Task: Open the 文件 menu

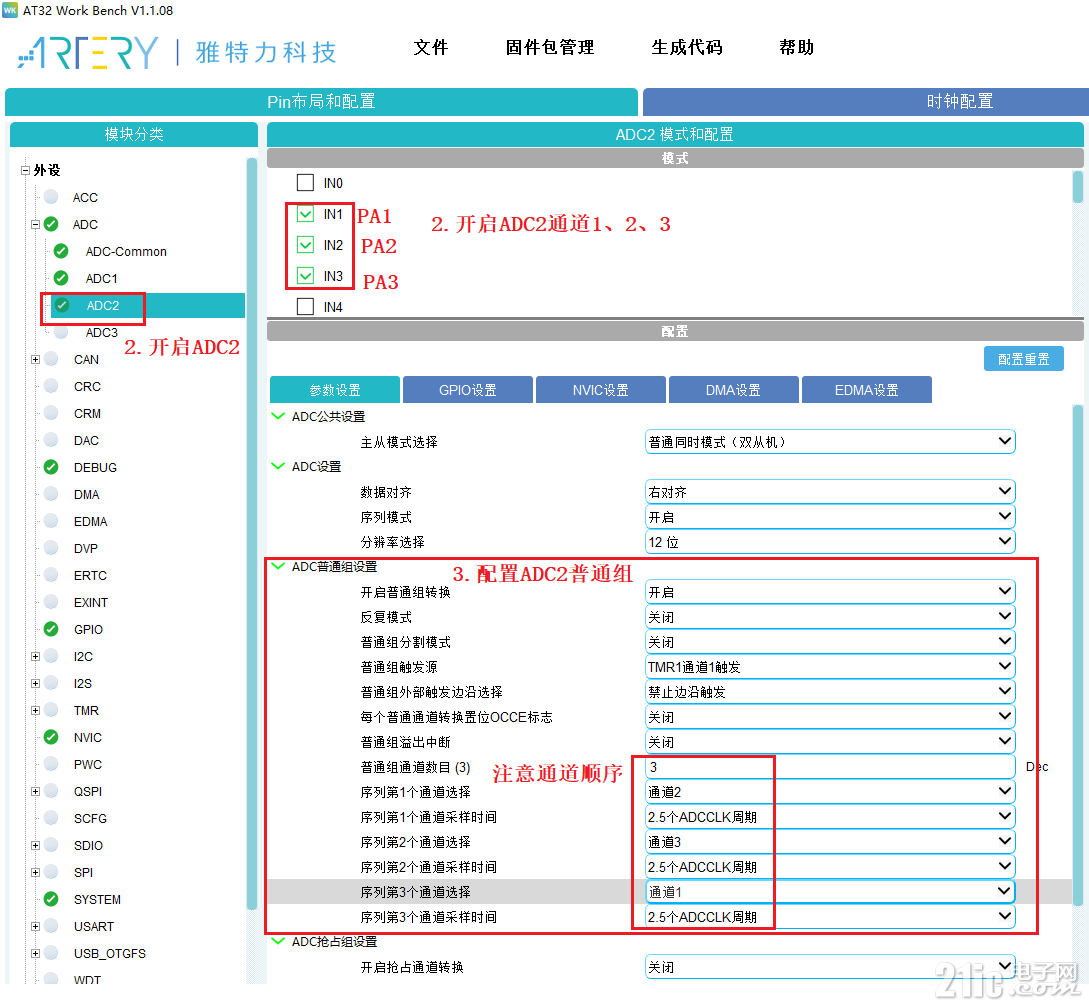Action: pos(431,47)
